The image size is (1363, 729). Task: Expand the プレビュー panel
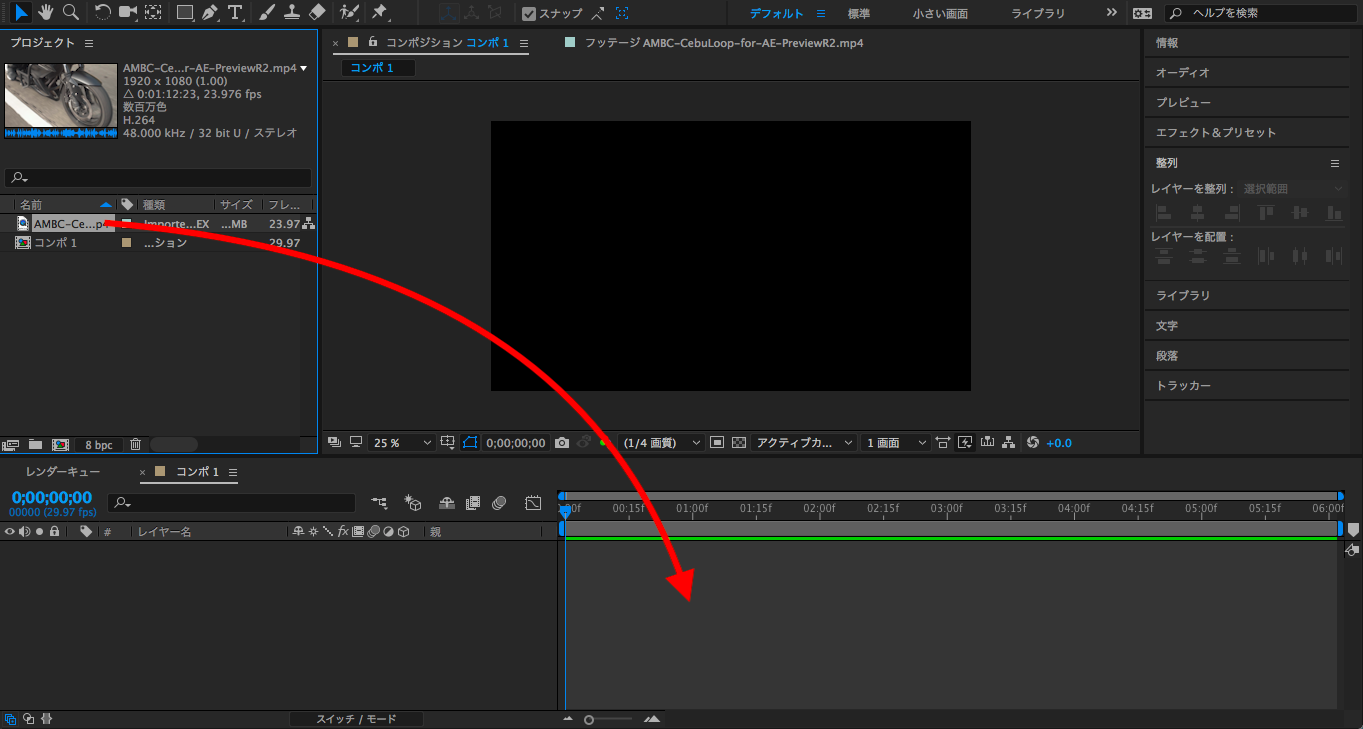coord(1183,103)
